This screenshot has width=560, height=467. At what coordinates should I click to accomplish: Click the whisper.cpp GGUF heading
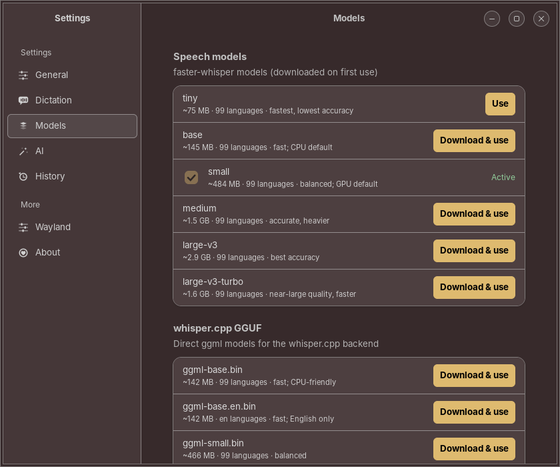coord(217,328)
